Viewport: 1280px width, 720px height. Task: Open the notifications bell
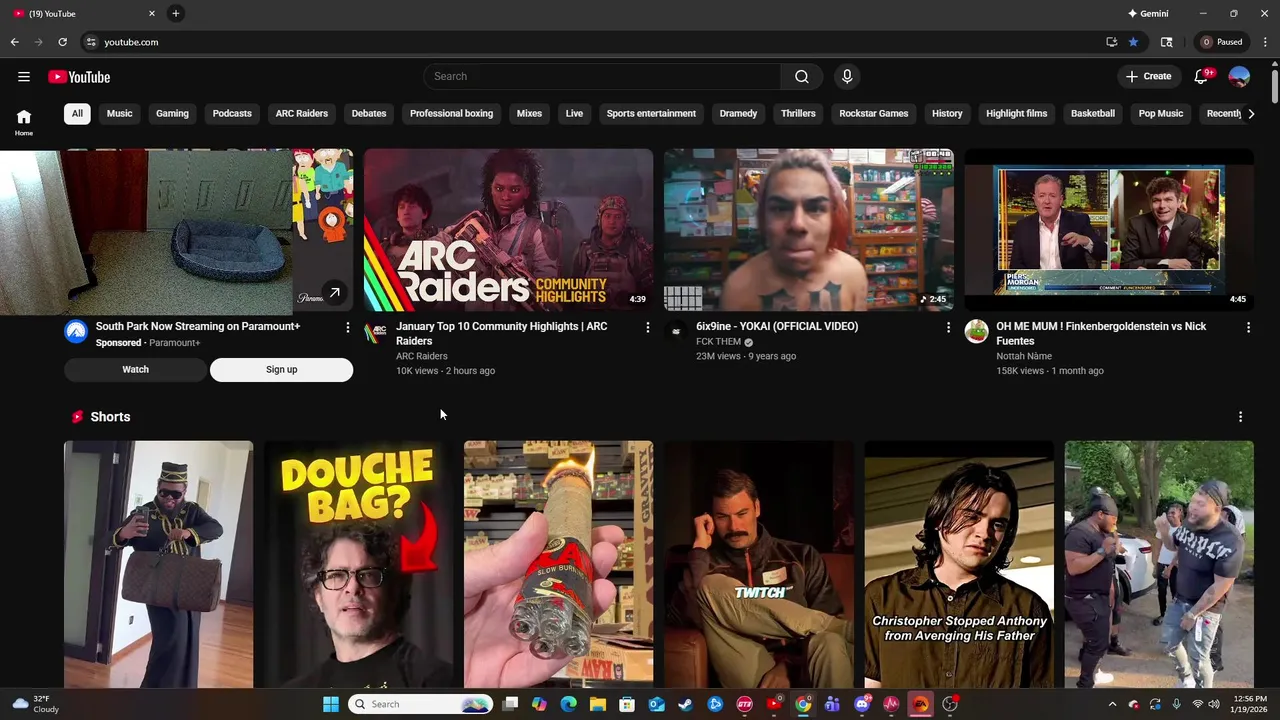(1201, 77)
